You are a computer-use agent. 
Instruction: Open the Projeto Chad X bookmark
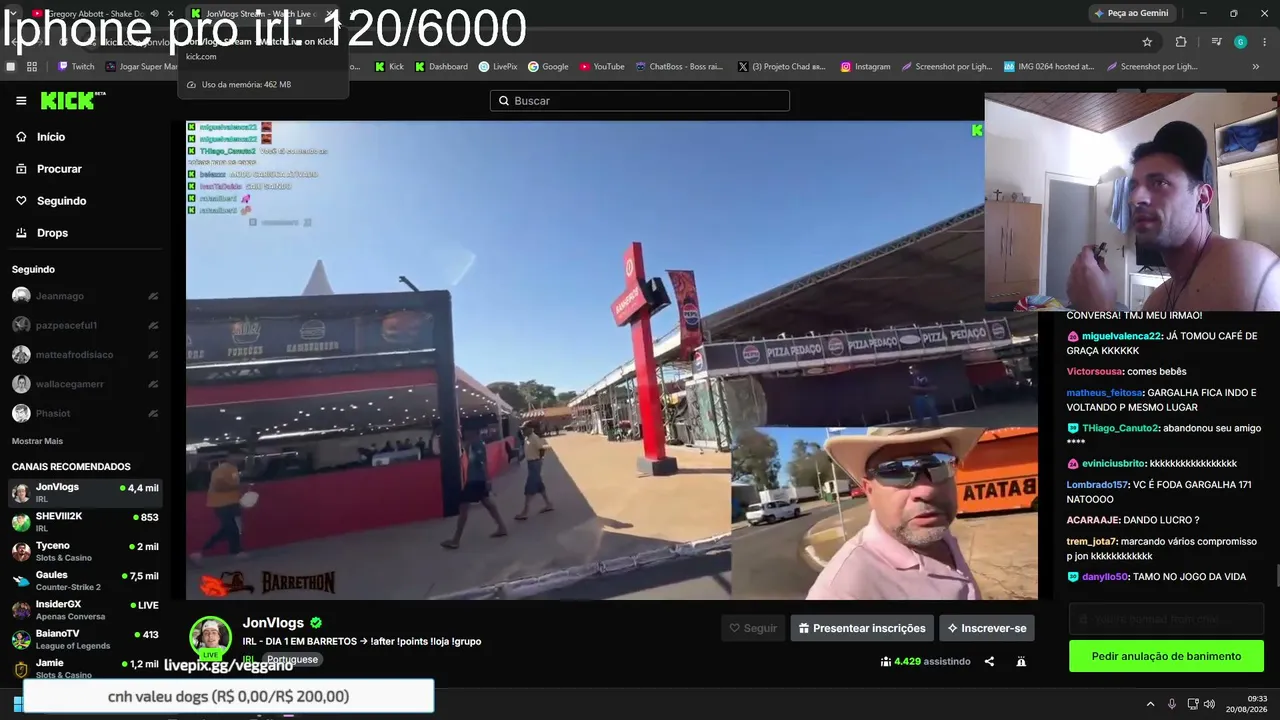coord(782,67)
